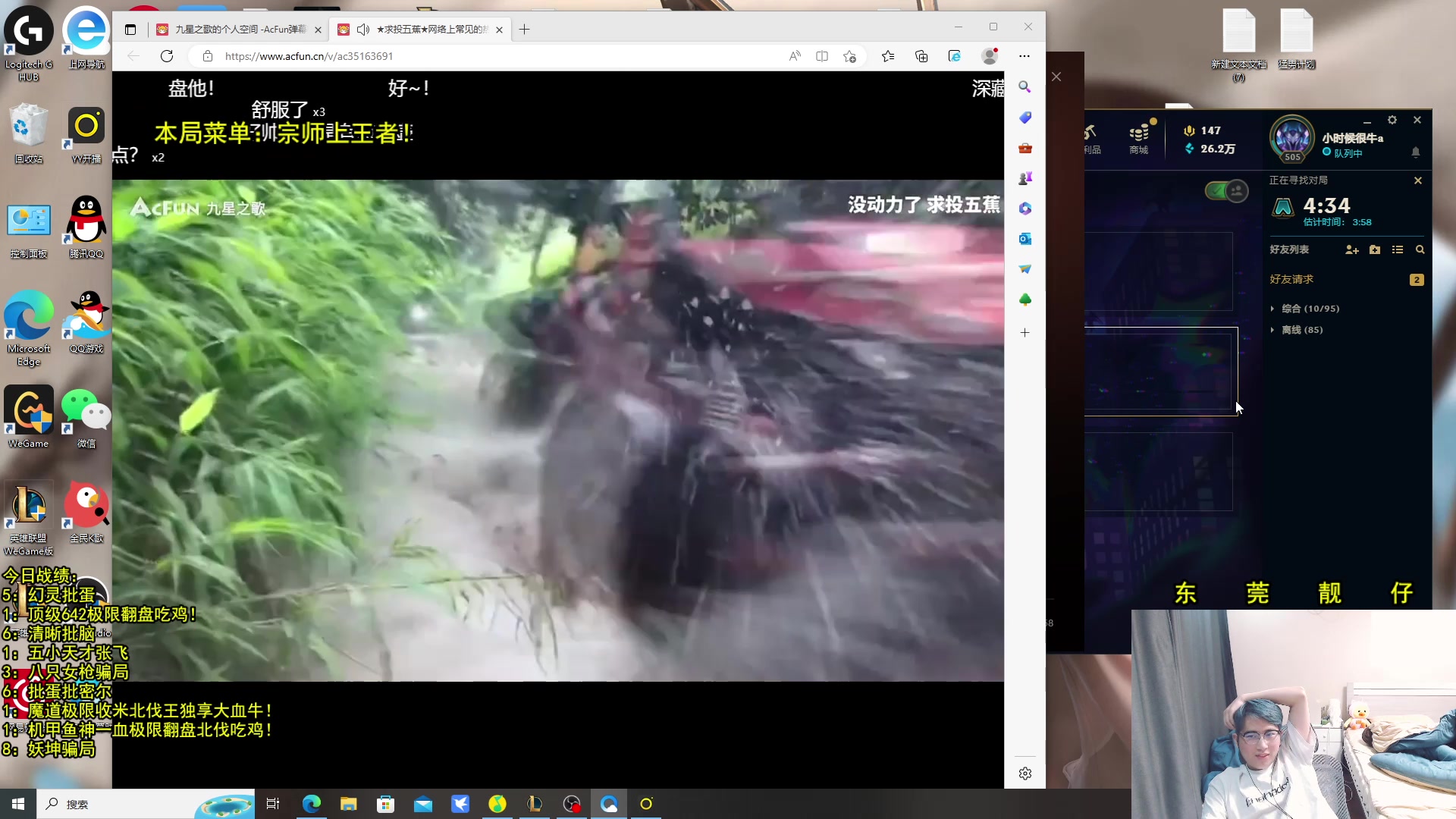Refresh the AcFun page
Screen dimensions: 1456x819
pos(167,56)
